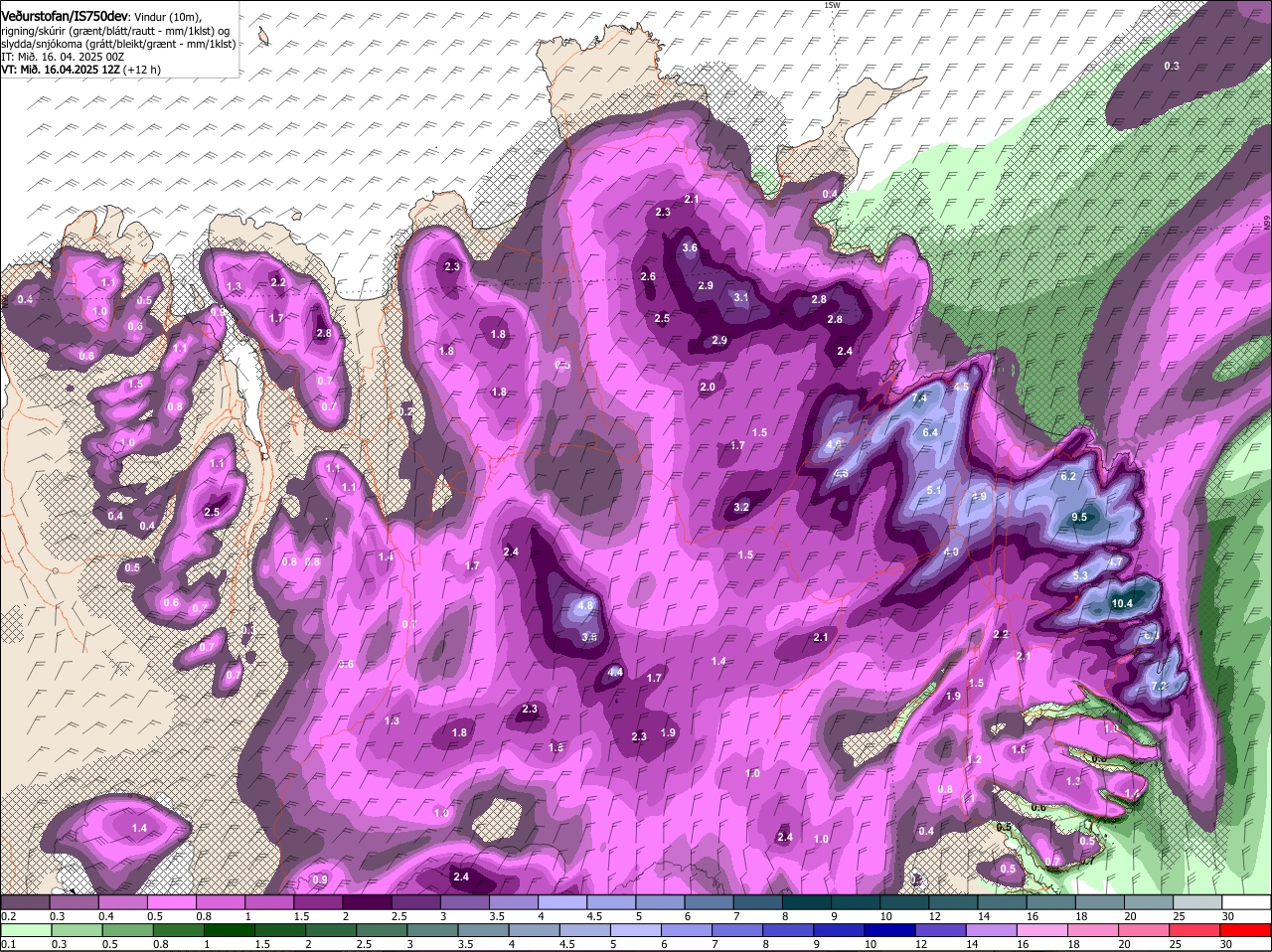
Task: Click the 6.2 precipitation value label
Action: (1069, 476)
